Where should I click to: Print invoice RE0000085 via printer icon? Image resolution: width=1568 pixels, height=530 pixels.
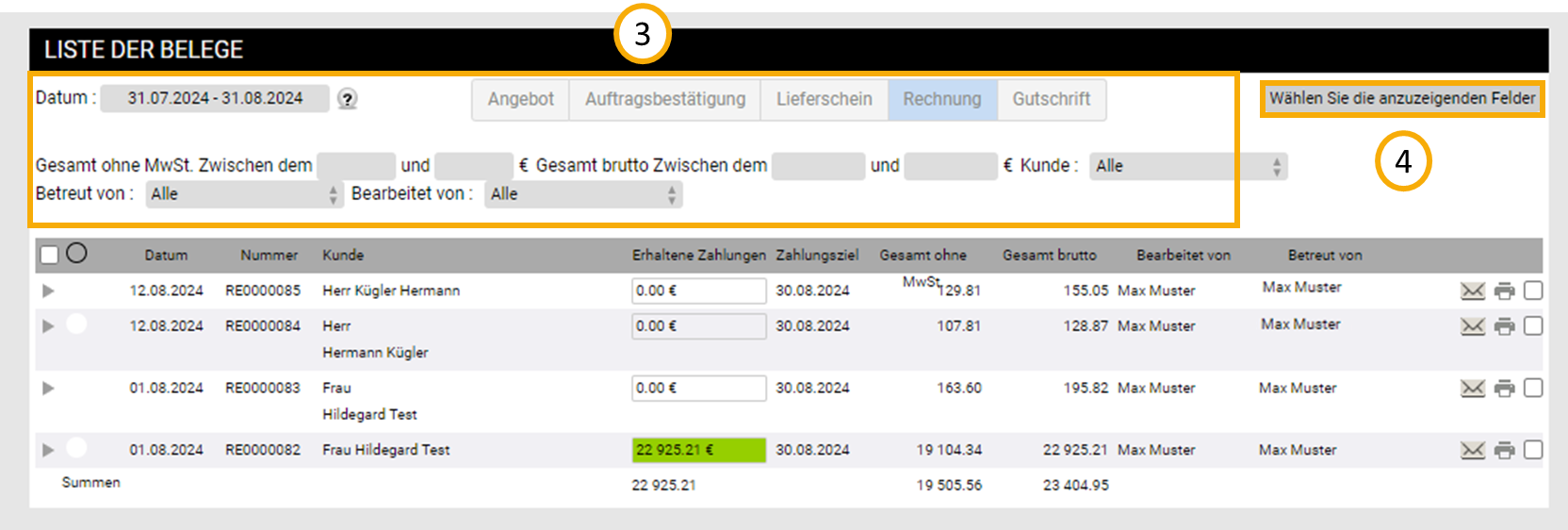1504,290
